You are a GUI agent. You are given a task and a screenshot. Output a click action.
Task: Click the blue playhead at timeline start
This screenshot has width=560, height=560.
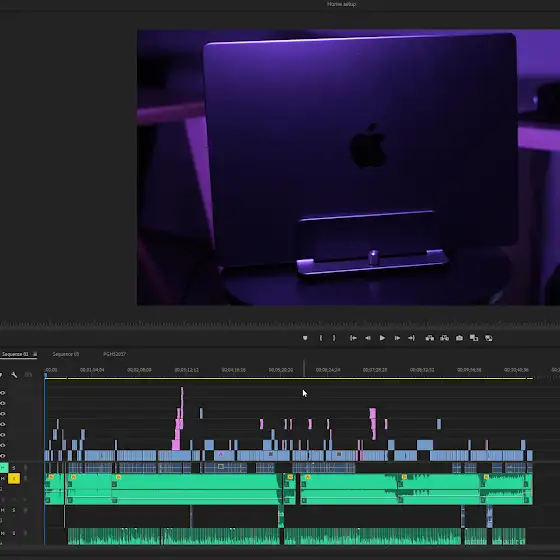coord(46,375)
